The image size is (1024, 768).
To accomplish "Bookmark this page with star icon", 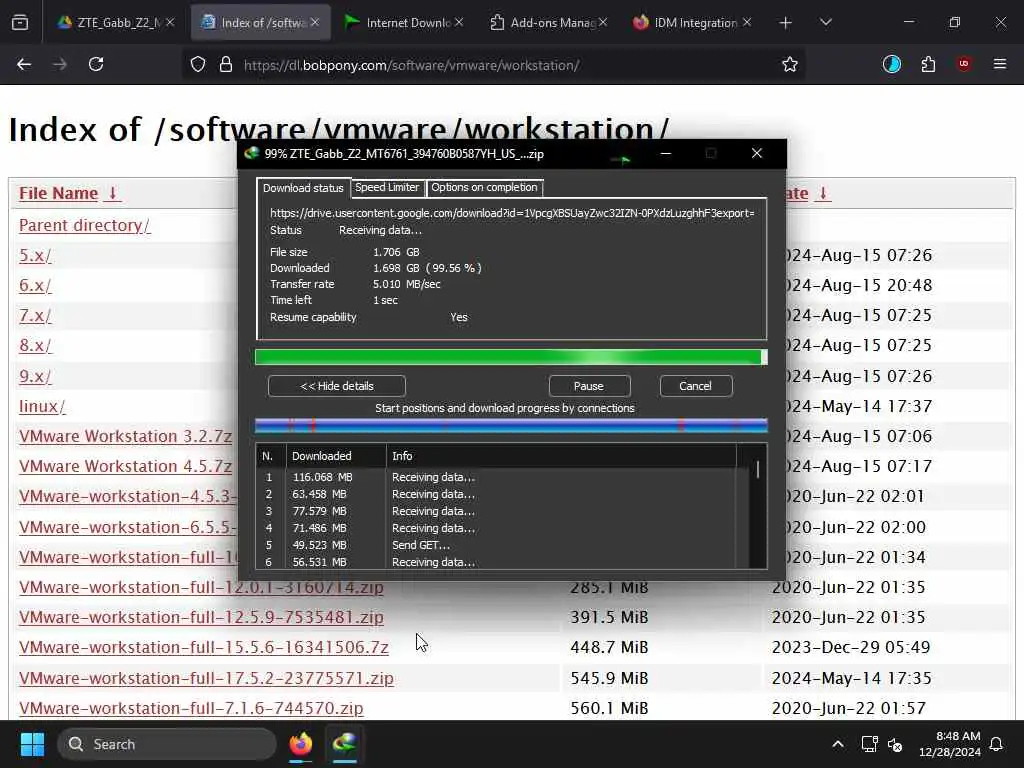I will (x=790, y=64).
